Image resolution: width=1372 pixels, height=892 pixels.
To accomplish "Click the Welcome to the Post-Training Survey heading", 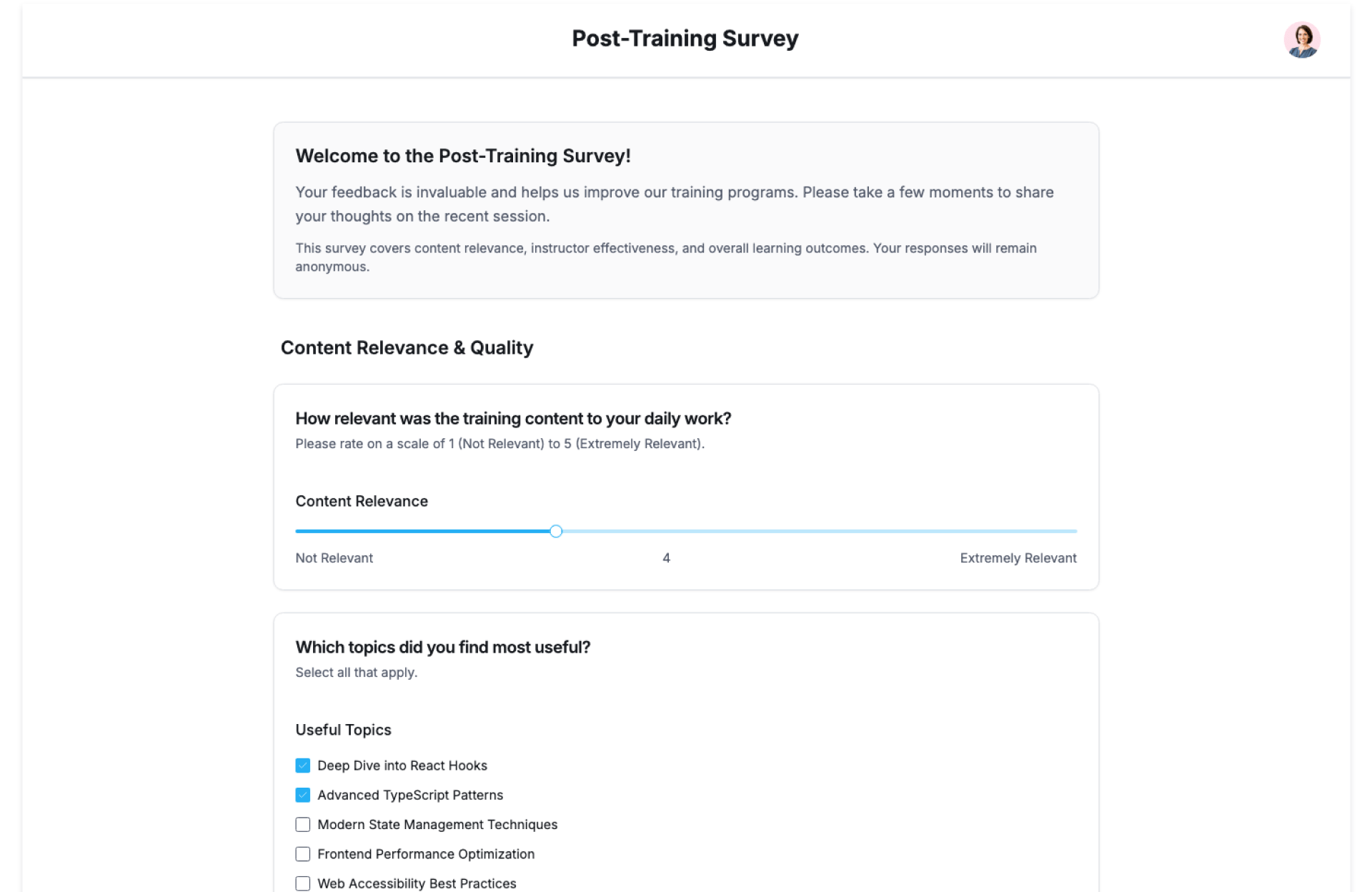I will click(462, 156).
